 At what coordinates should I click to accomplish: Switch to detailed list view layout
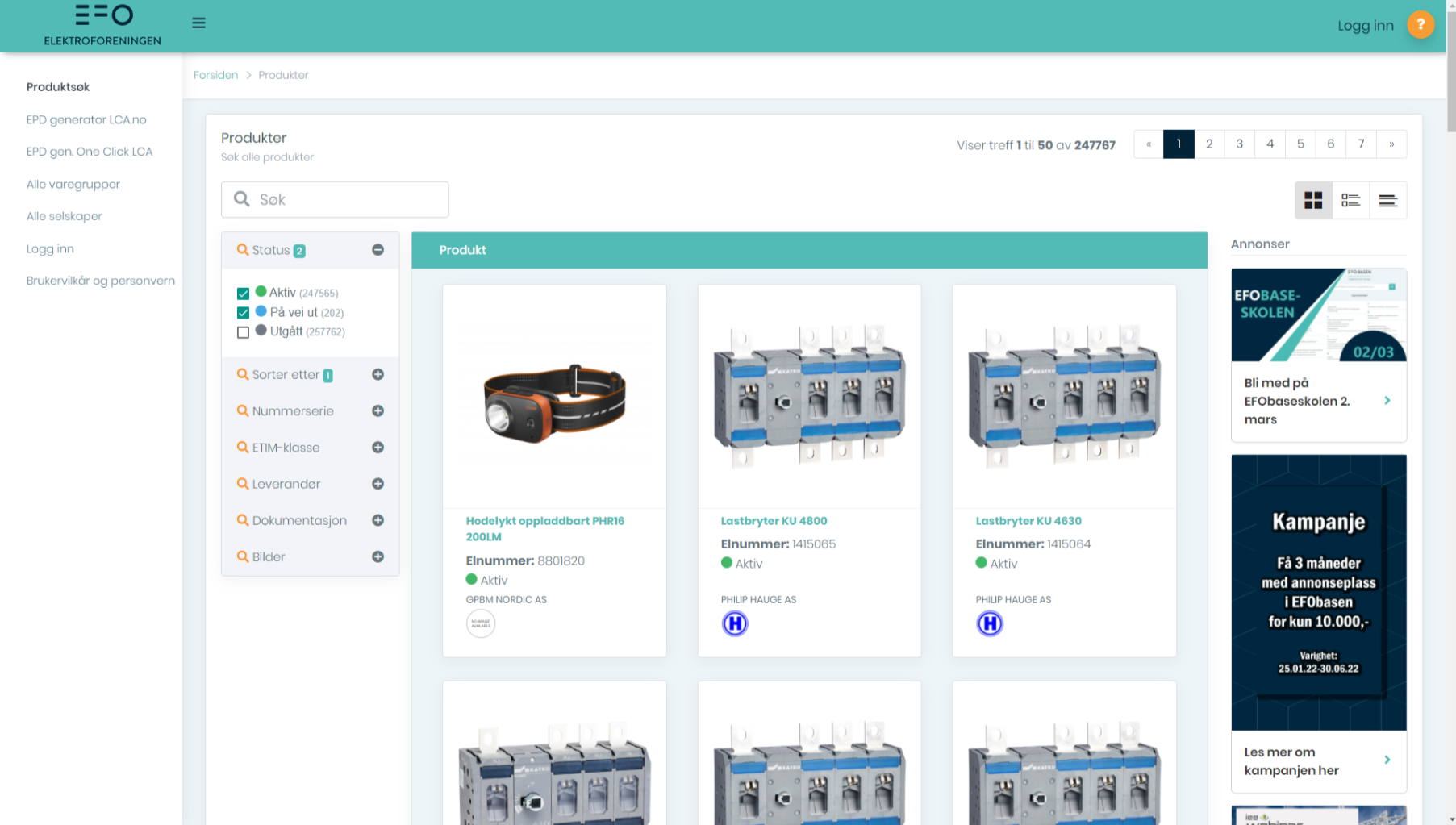(1350, 200)
